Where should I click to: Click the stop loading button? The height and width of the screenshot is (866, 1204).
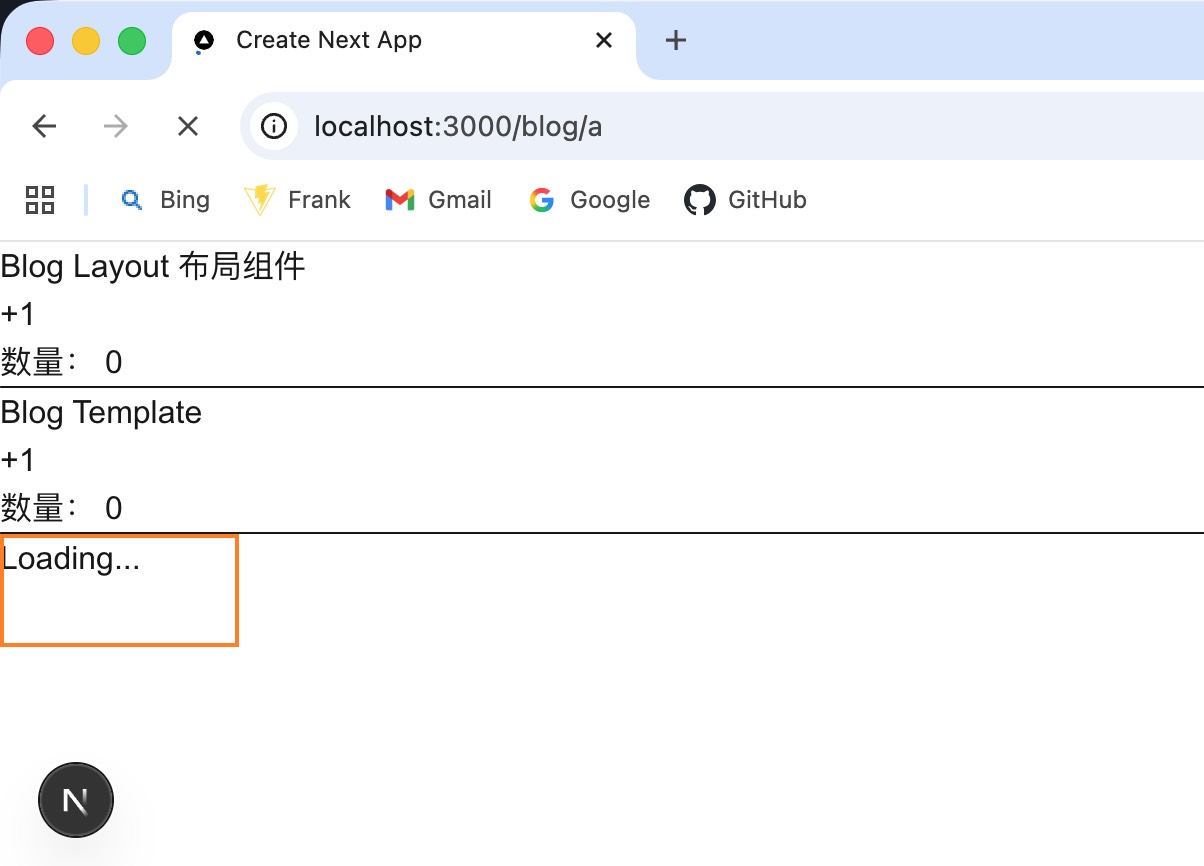click(x=187, y=126)
